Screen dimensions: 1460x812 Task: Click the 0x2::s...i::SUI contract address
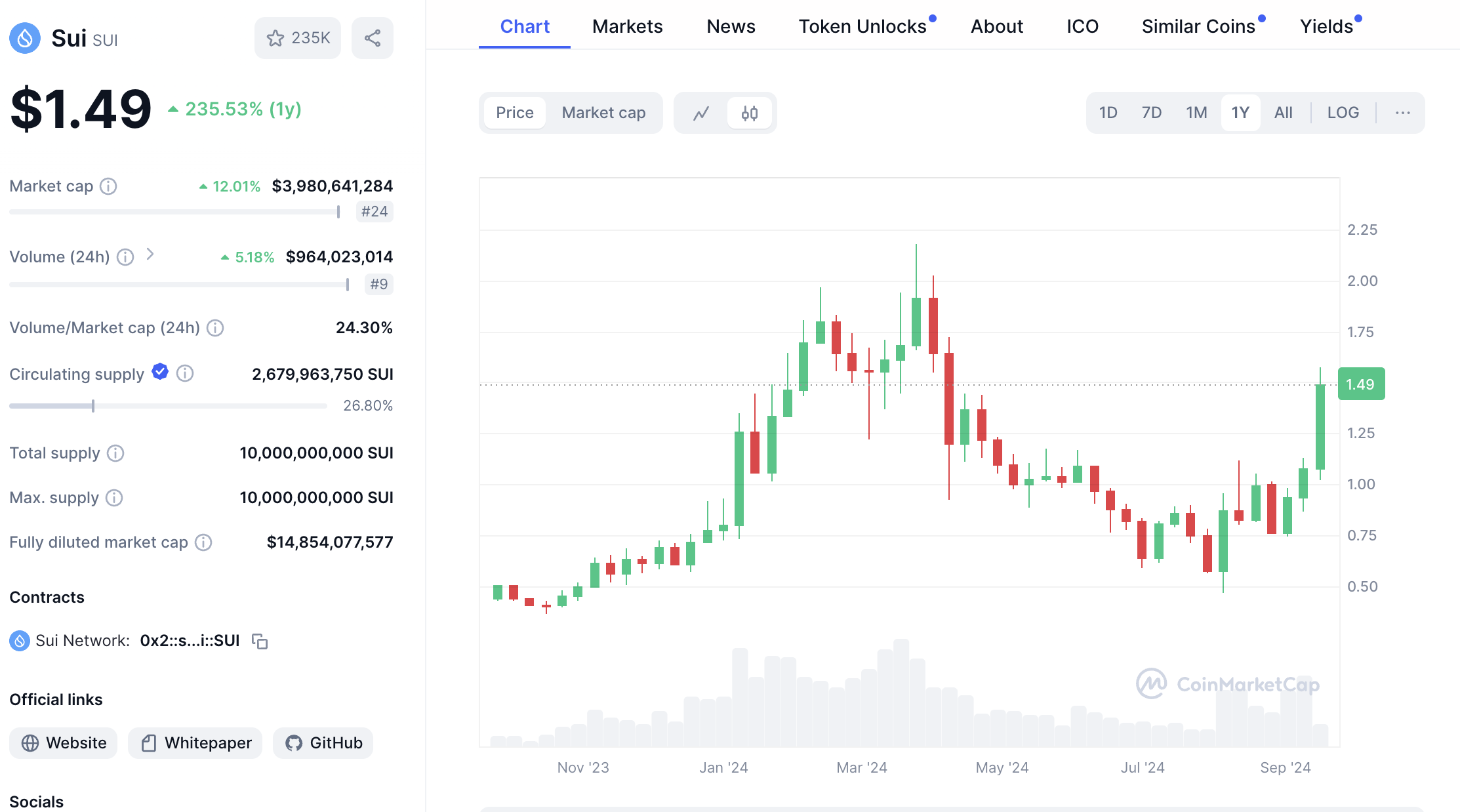190,641
